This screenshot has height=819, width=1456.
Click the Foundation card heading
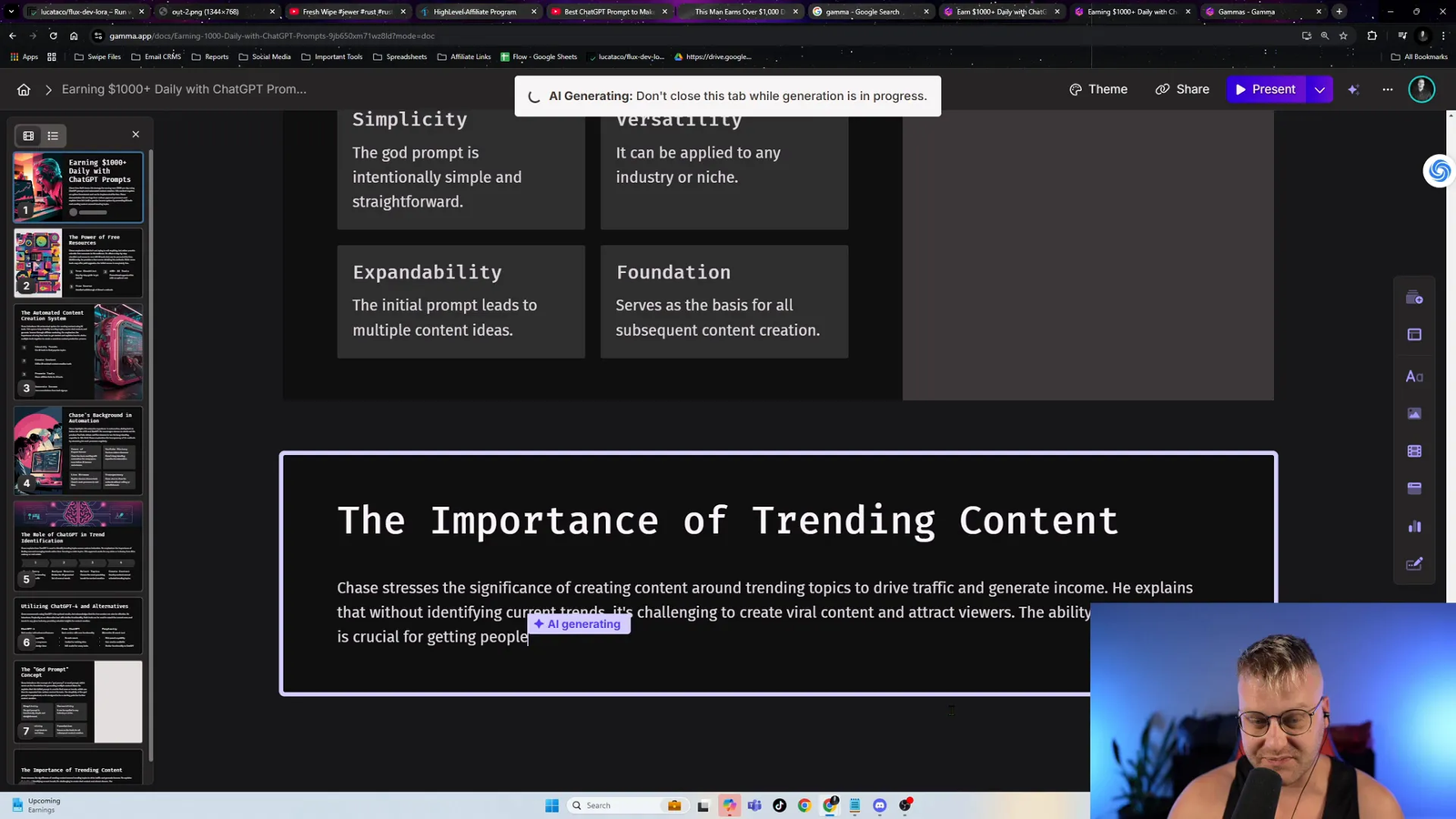pos(673,272)
